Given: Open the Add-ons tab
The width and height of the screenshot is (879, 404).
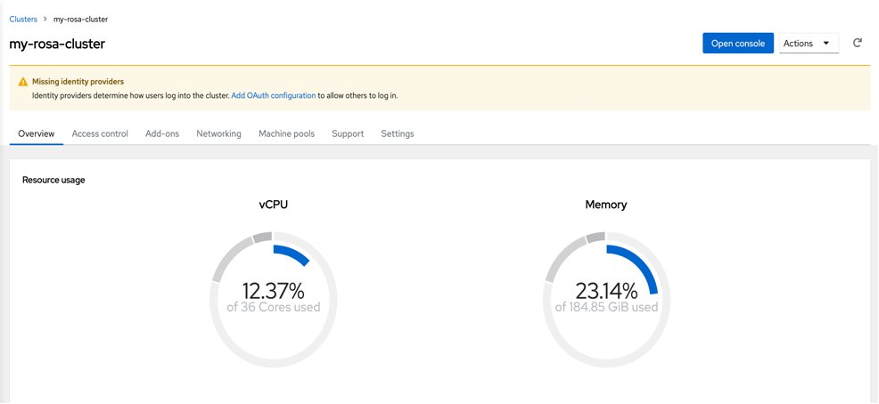Looking at the screenshot, I should [x=162, y=134].
